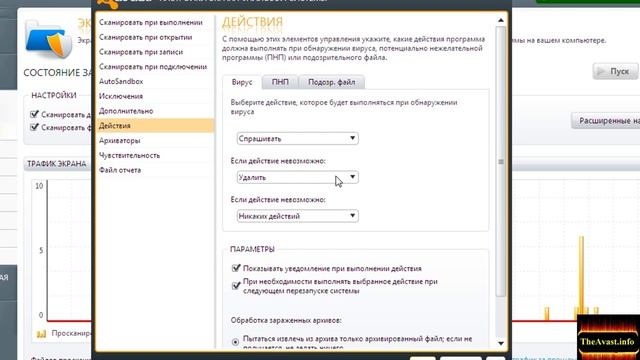Click 'Расширенные' settings button in background window
The height and width of the screenshot is (360, 640).
pyautogui.click(x=605, y=121)
